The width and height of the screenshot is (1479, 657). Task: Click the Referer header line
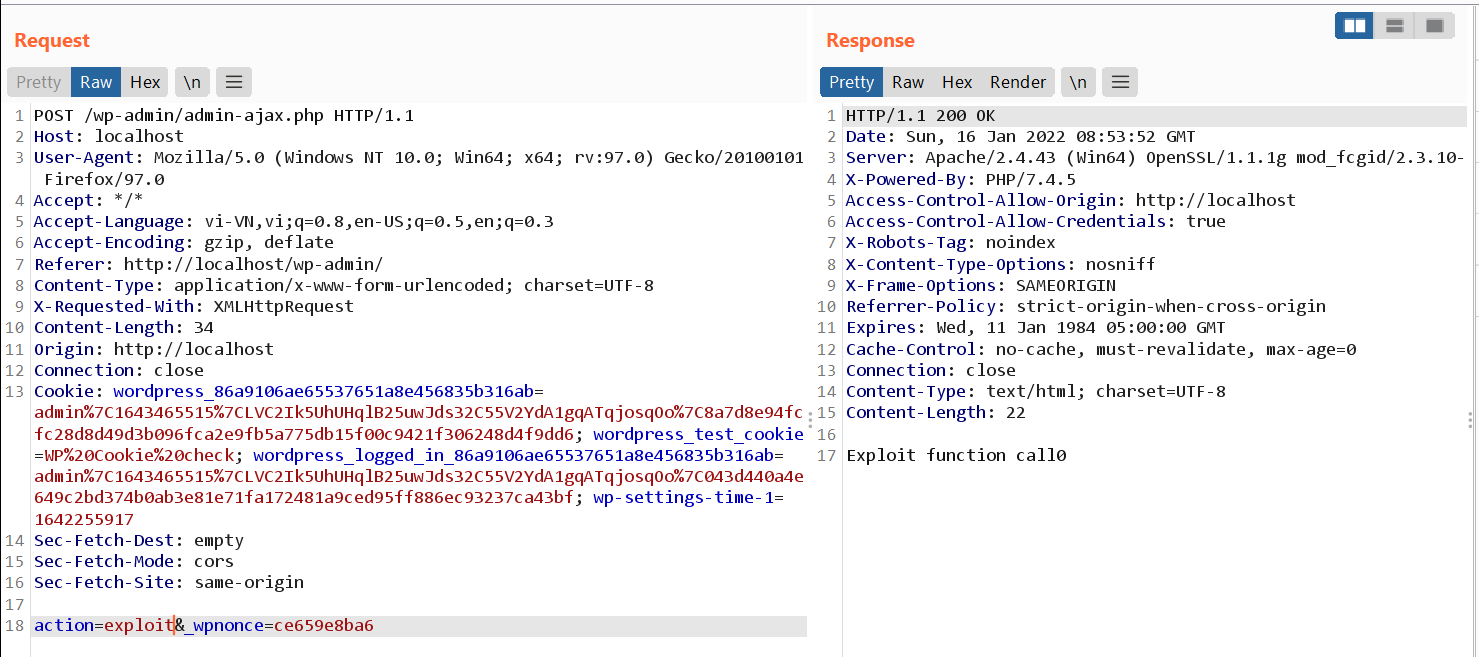pyautogui.click(x=208, y=264)
